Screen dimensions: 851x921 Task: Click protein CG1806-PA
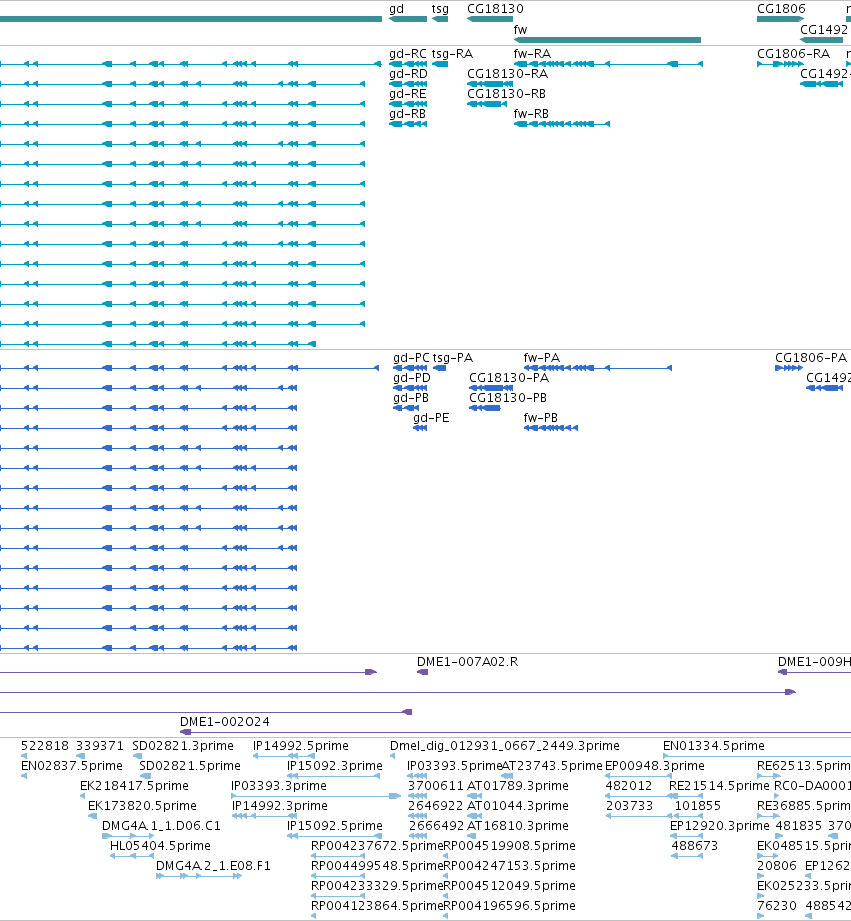[811, 358]
